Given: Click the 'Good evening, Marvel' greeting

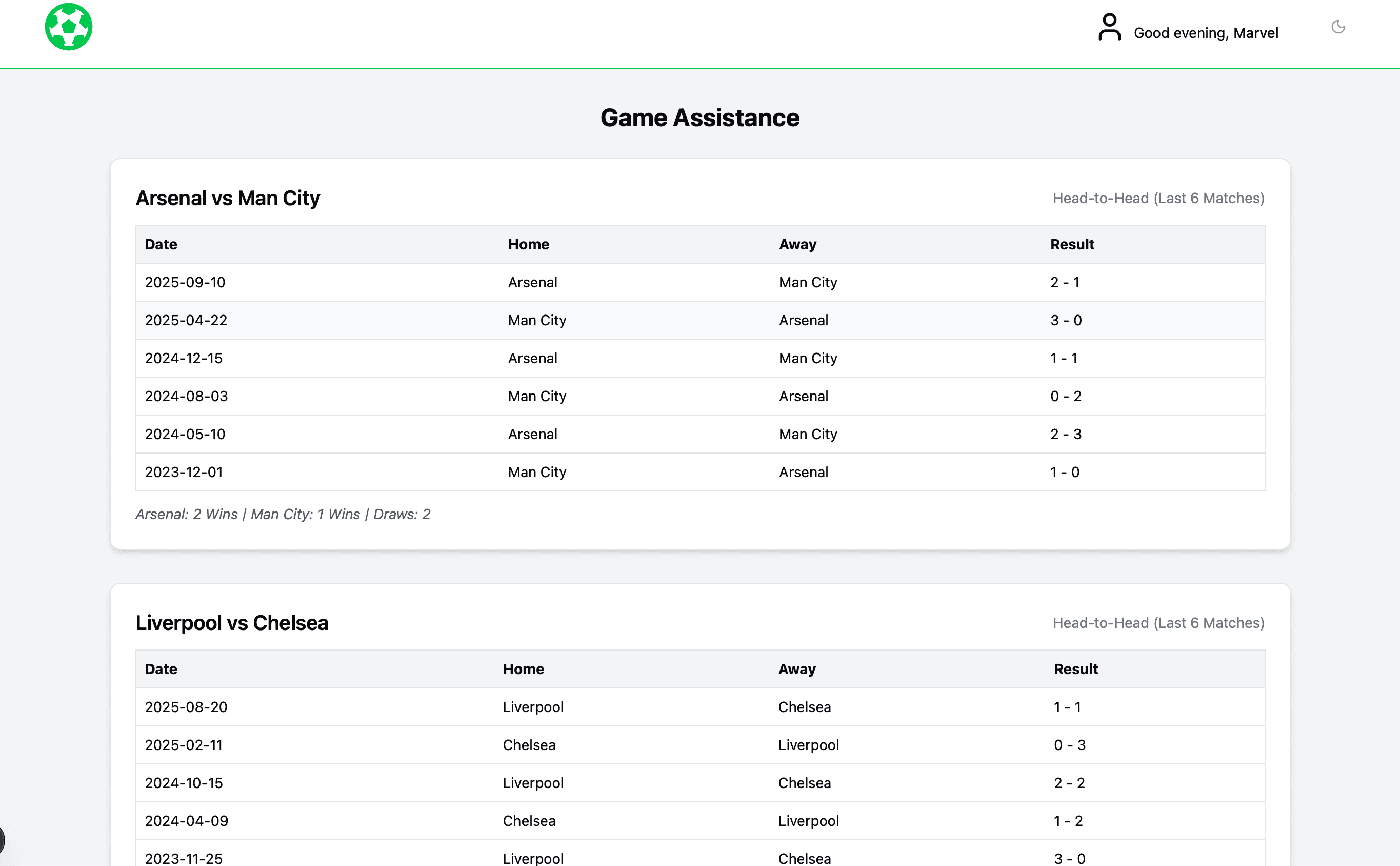Looking at the screenshot, I should pyautogui.click(x=1206, y=33).
